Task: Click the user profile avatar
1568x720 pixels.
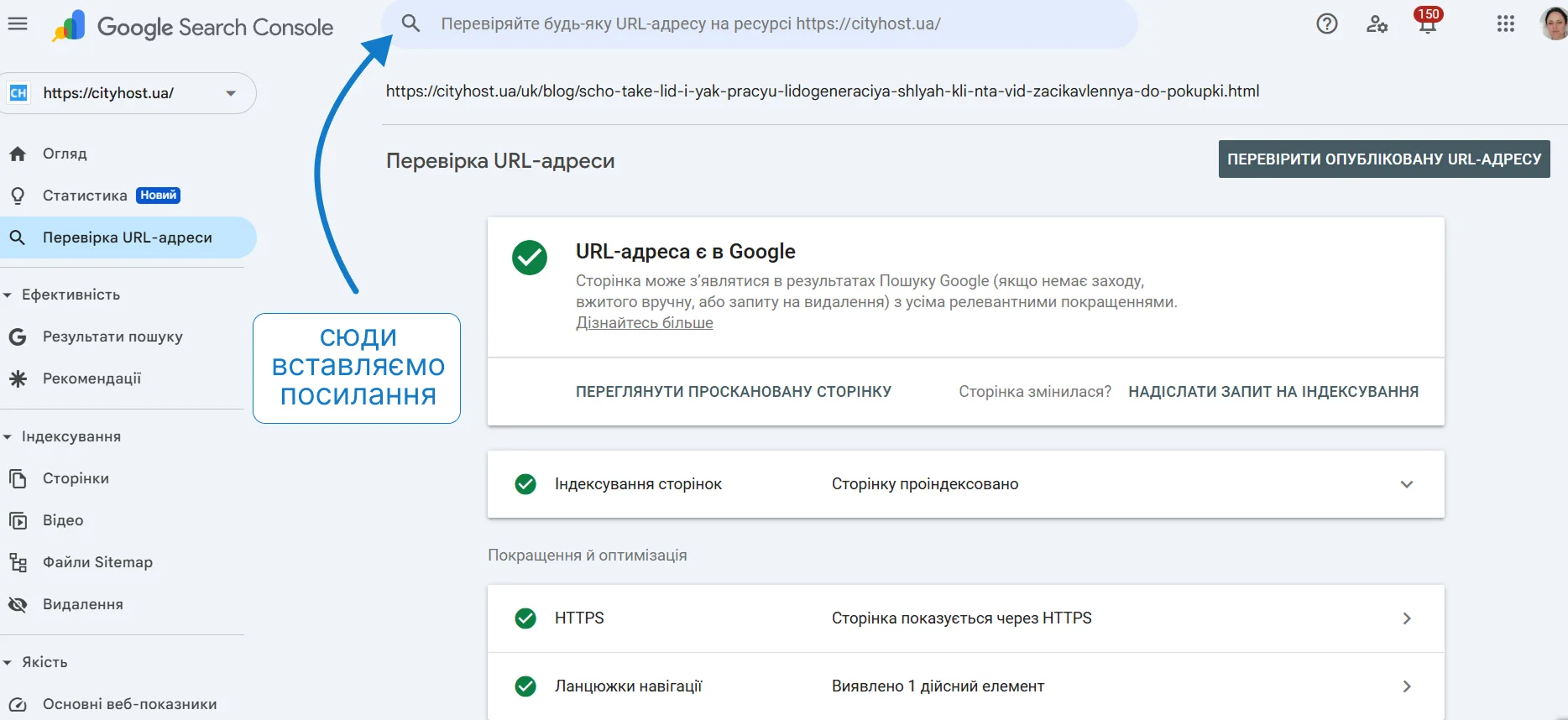Action: point(1553,24)
